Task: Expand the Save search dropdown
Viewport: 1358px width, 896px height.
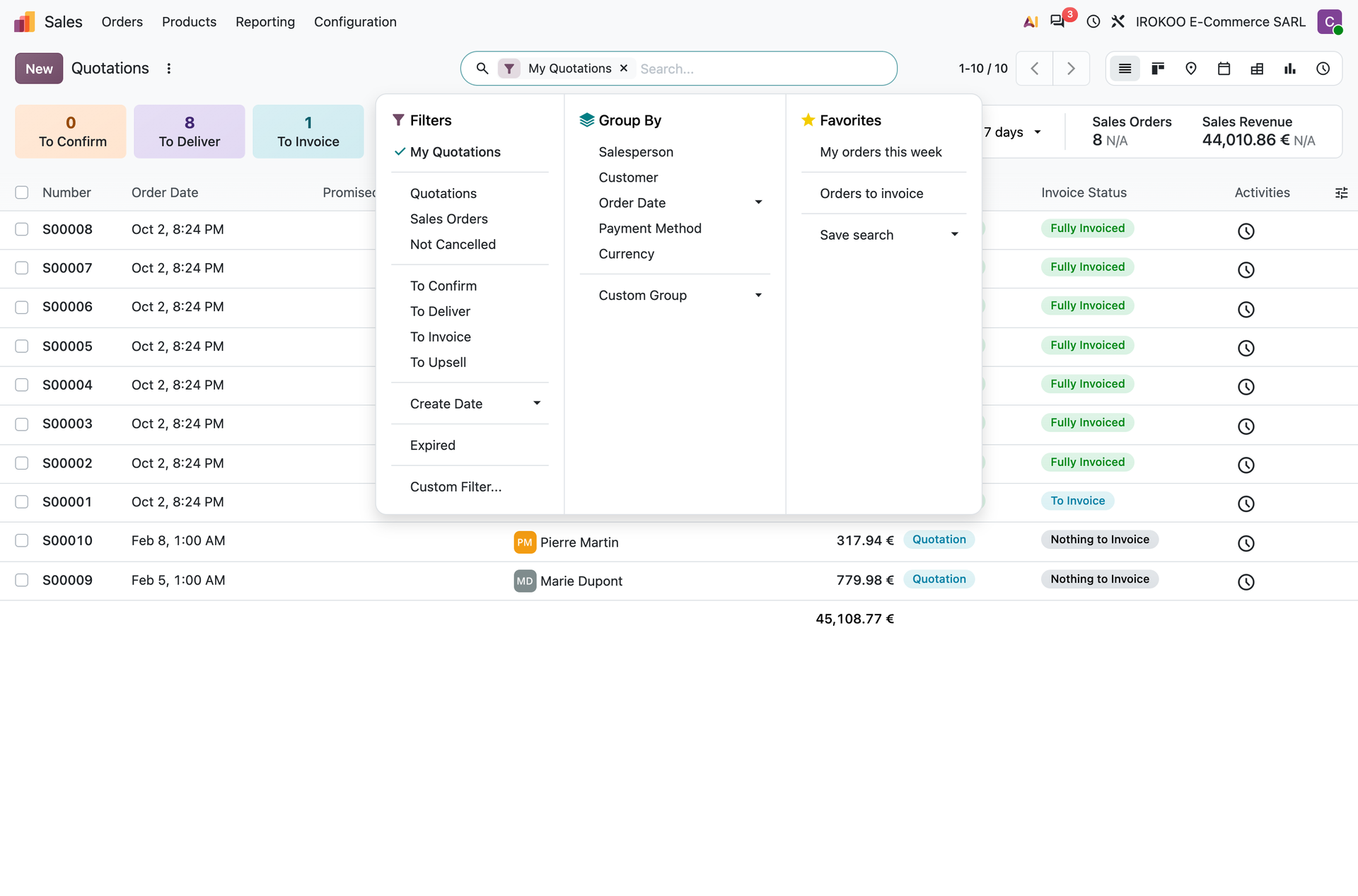Action: click(x=883, y=235)
